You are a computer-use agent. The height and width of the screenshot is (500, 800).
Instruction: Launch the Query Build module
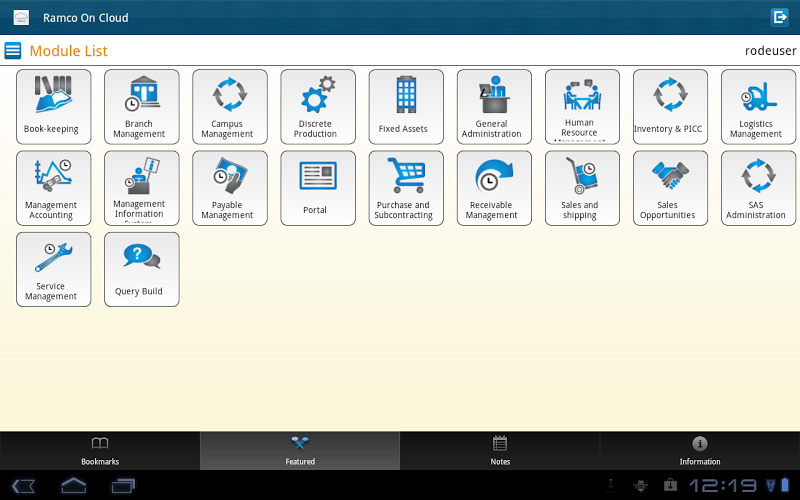(x=142, y=269)
